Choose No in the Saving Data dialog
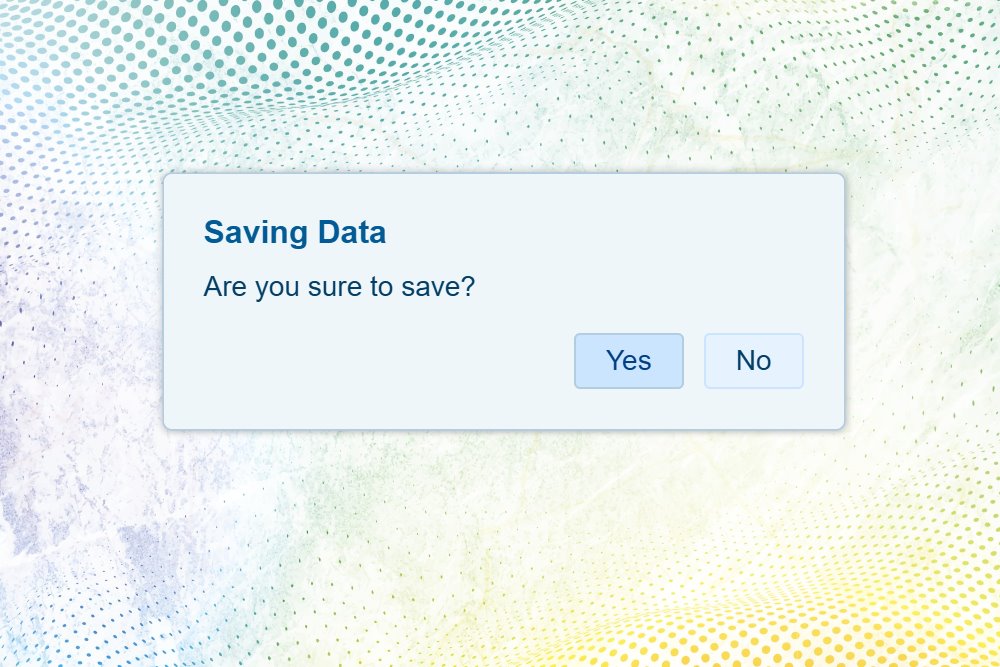Screen dimensions: 1000x667 (753, 360)
